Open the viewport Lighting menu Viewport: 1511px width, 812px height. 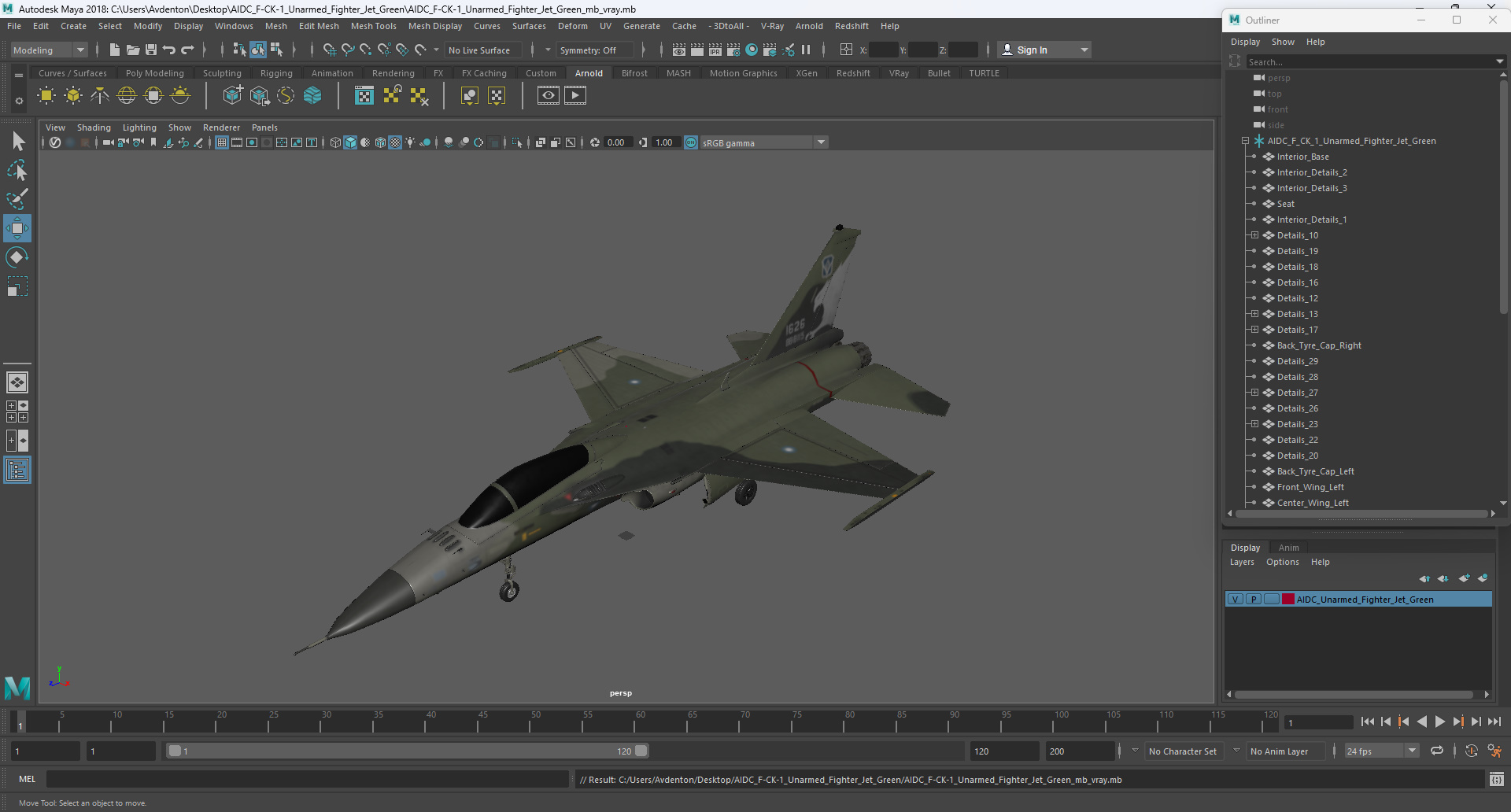coord(139,127)
